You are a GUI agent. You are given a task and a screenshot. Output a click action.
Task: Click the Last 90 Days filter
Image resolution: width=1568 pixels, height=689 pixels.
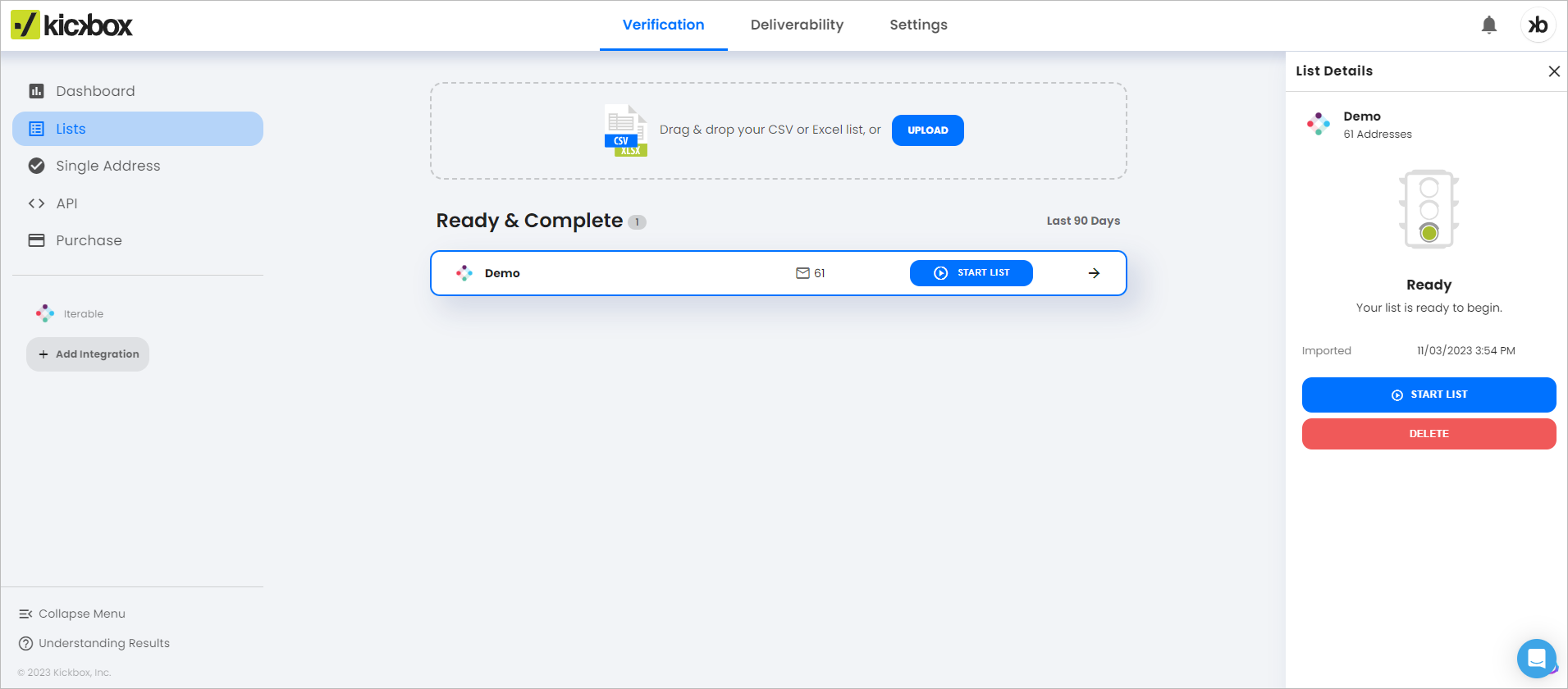tap(1083, 221)
